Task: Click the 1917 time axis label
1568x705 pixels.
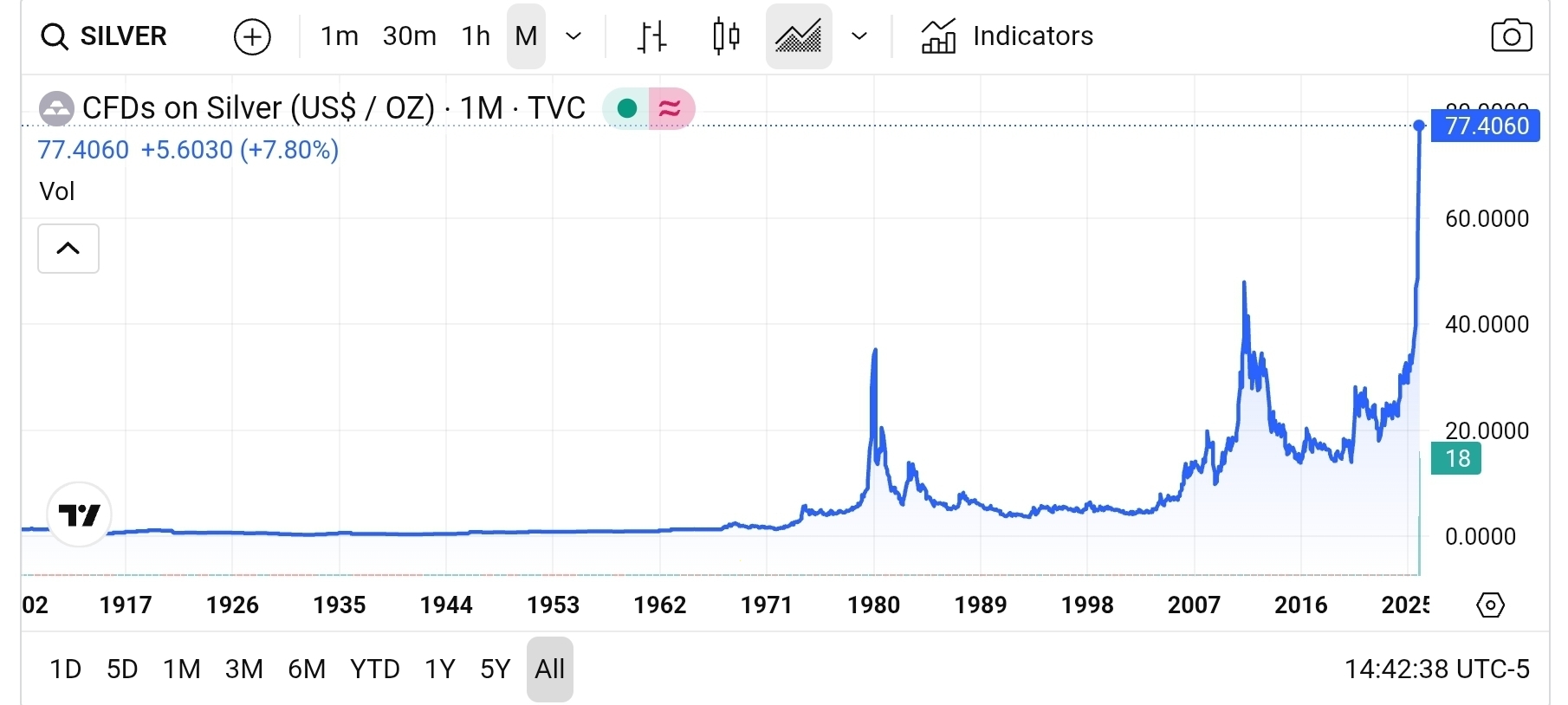Action: tap(126, 605)
